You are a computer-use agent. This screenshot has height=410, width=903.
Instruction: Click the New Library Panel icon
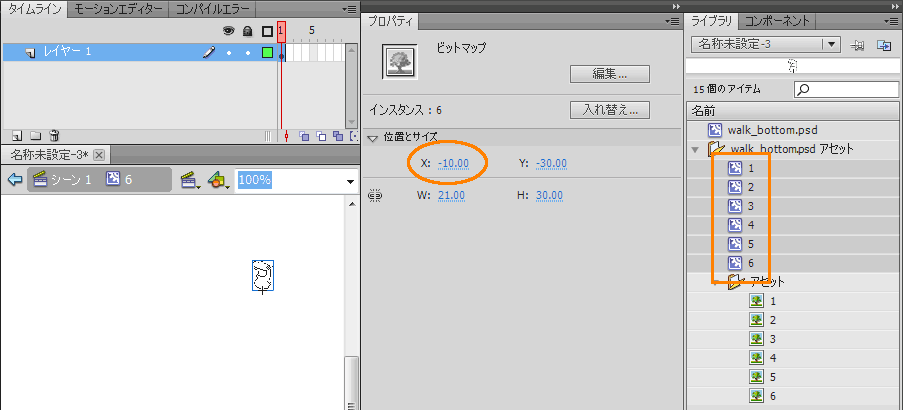(x=884, y=45)
